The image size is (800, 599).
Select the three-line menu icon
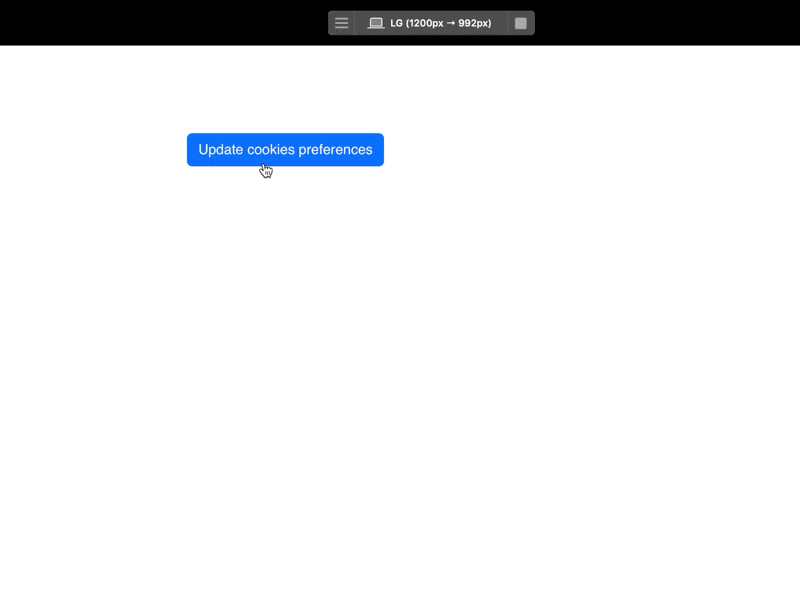[341, 23]
